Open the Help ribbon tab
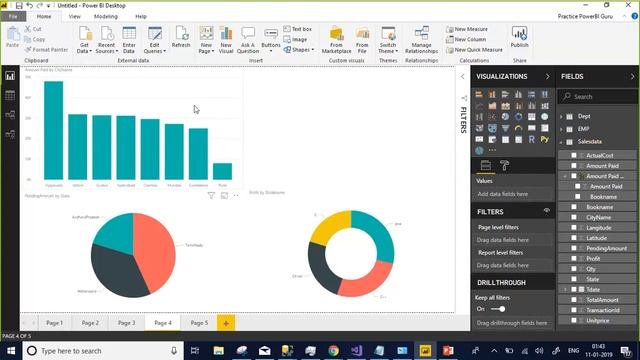Screen dimensions: 640x360 tap(141, 16)
